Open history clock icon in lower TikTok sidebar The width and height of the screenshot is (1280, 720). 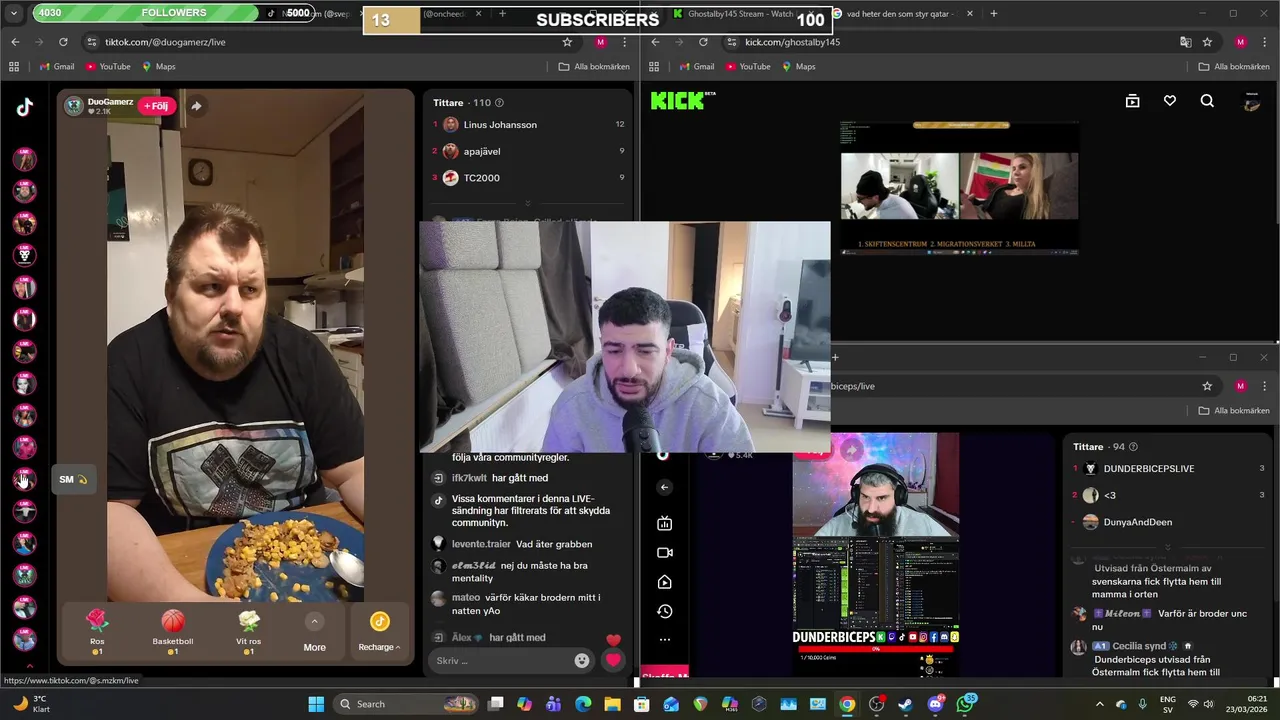click(x=664, y=611)
